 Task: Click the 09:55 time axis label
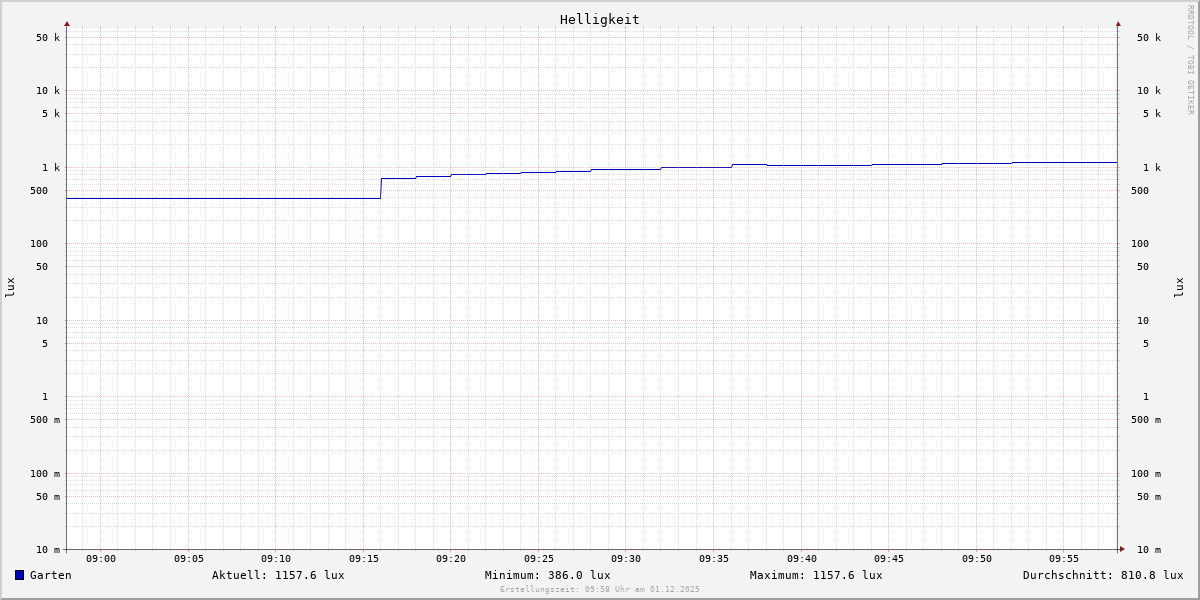[x=1064, y=559]
